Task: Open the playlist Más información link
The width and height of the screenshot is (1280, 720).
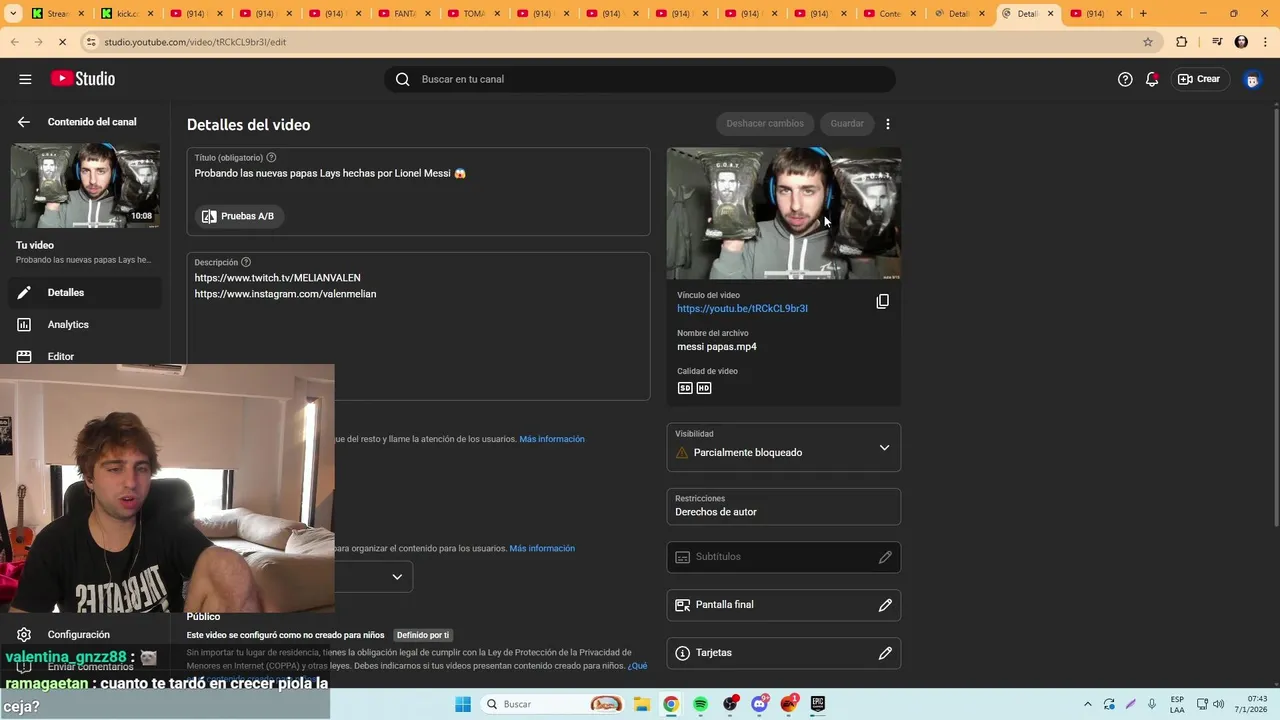Action: 542,548
